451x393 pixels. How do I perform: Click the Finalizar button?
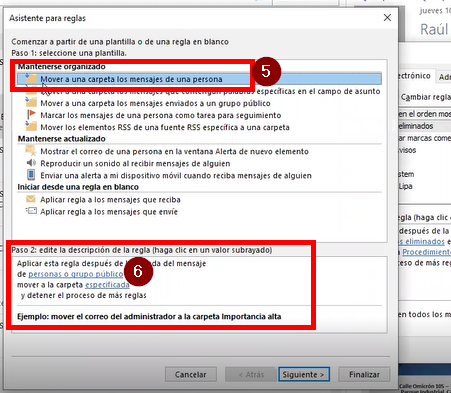point(364,374)
